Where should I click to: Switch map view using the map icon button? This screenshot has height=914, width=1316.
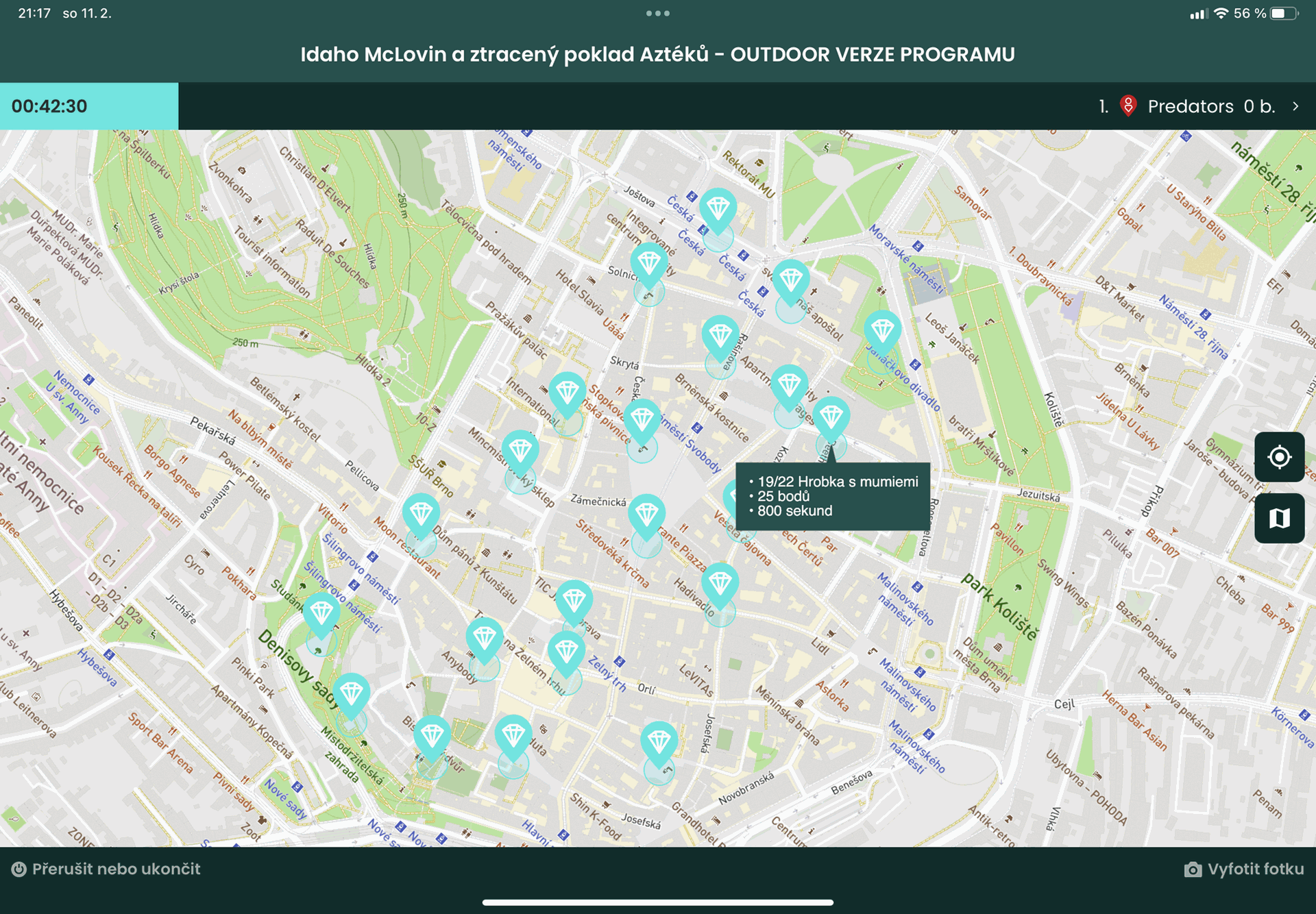pyautogui.click(x=1279, y=519)
